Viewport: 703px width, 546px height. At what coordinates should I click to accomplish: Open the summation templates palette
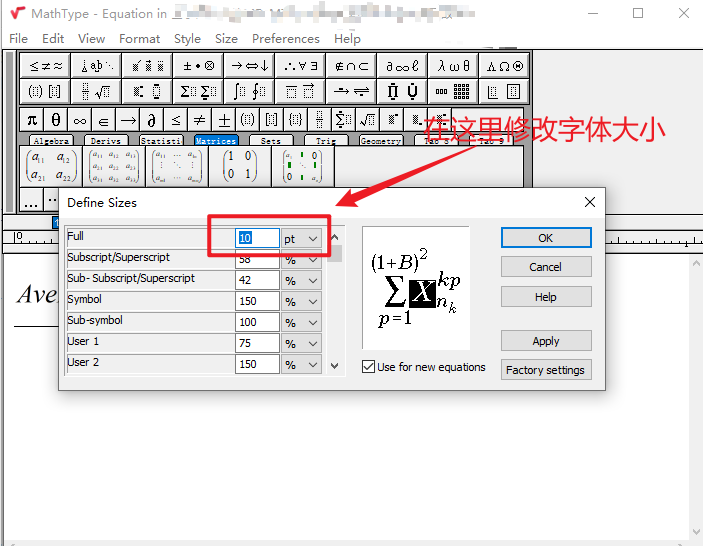pos(199,91)
